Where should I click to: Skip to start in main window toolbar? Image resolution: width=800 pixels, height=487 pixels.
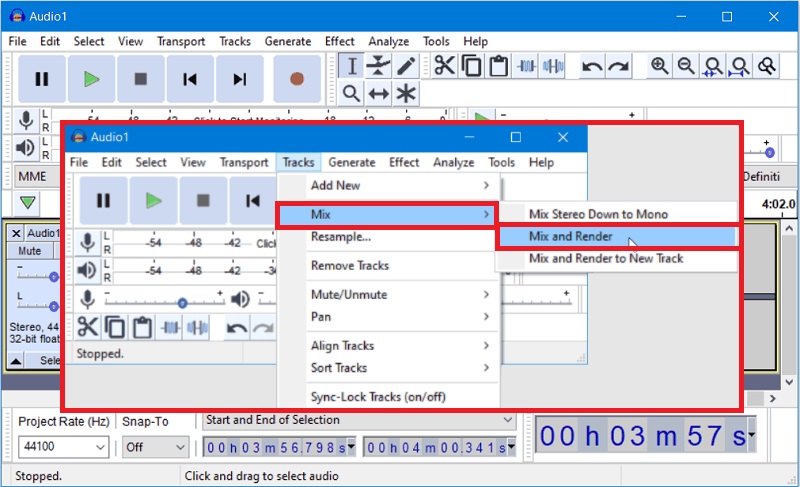click(x=190, y=79)
